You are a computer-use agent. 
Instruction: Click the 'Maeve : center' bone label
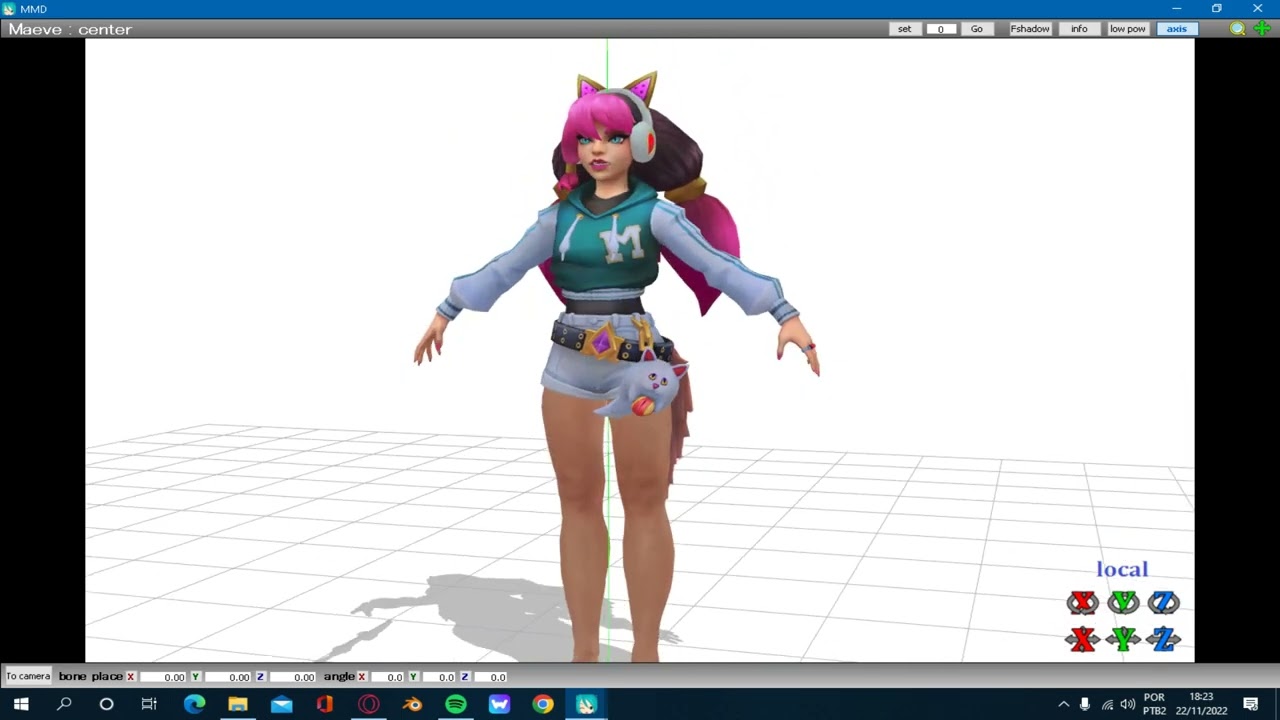pyautogui.click(x=70, y=29)
